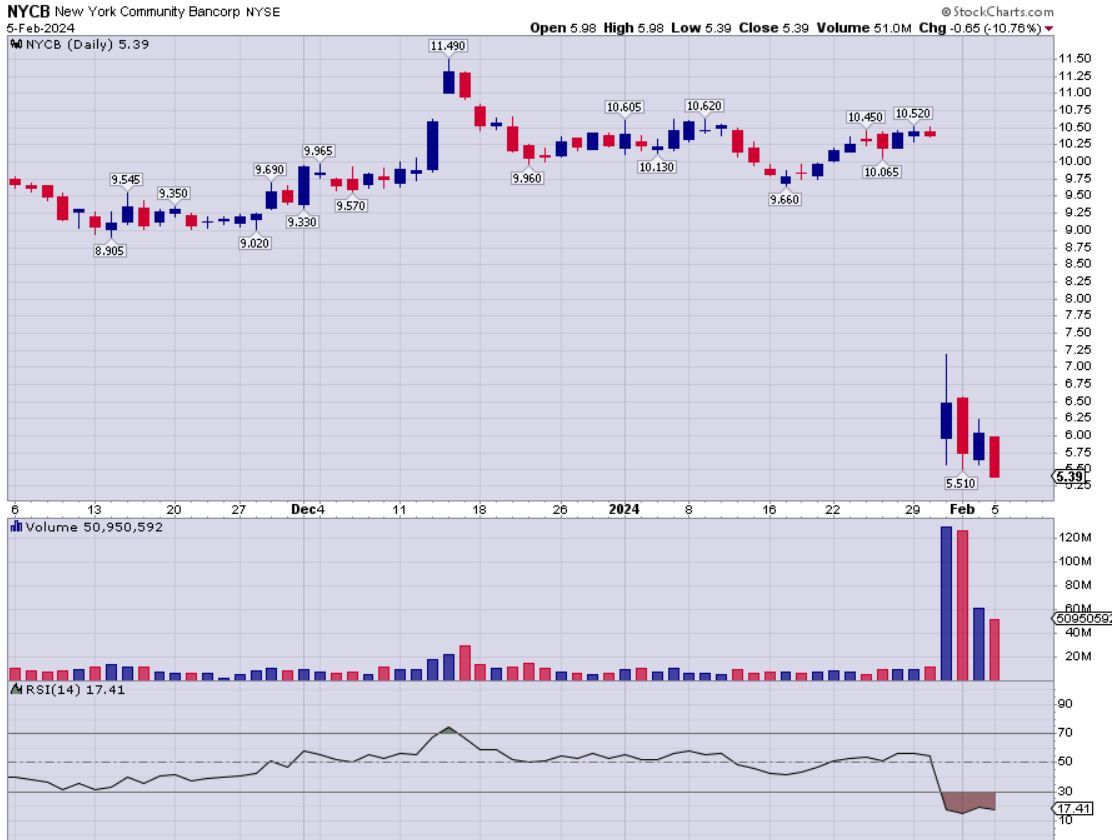This screenshot has width=1112, height=840.
Task: Click the 11.50 price axis label
Action: coord(1074,59)
